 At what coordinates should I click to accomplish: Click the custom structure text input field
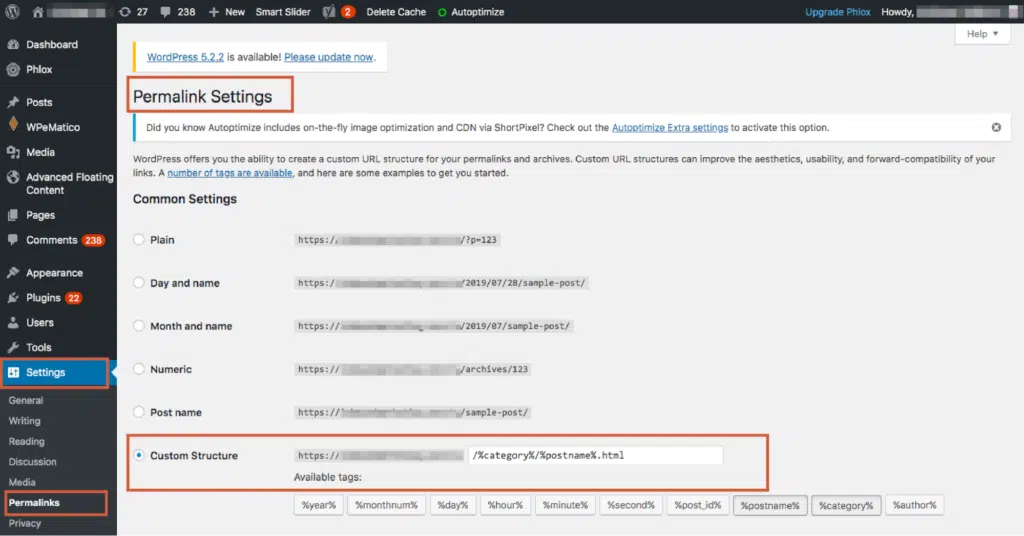click(595, 455)
